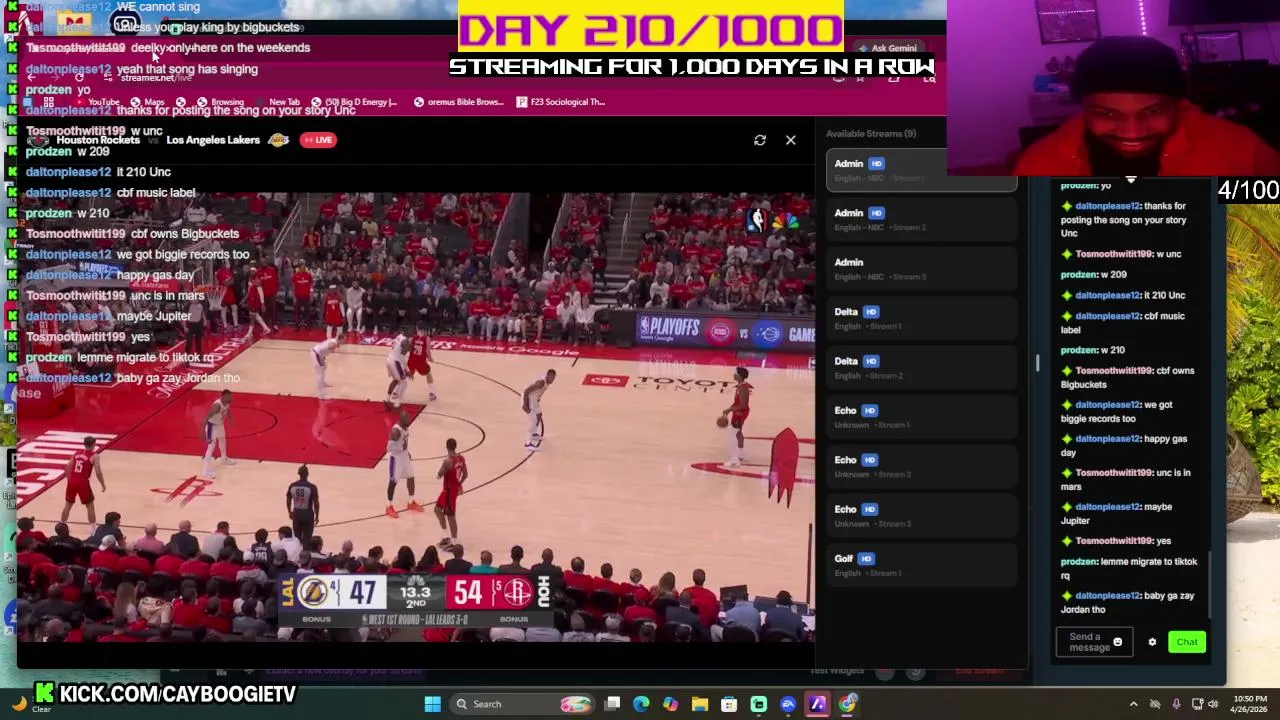Select Admin English NBC Stream 2
The height and width of the screenshot is (720, 1280).
(922, 219)
